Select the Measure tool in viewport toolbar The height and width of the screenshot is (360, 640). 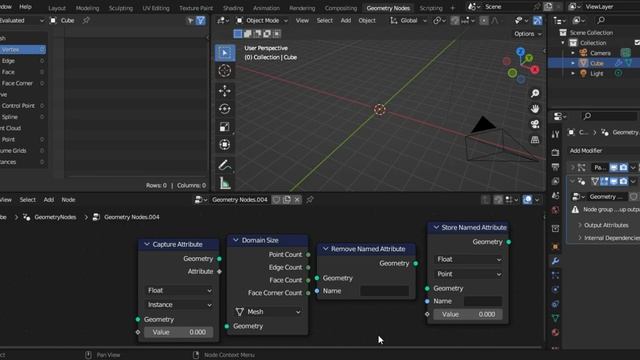pyautogui.click(x=224, y=183)
